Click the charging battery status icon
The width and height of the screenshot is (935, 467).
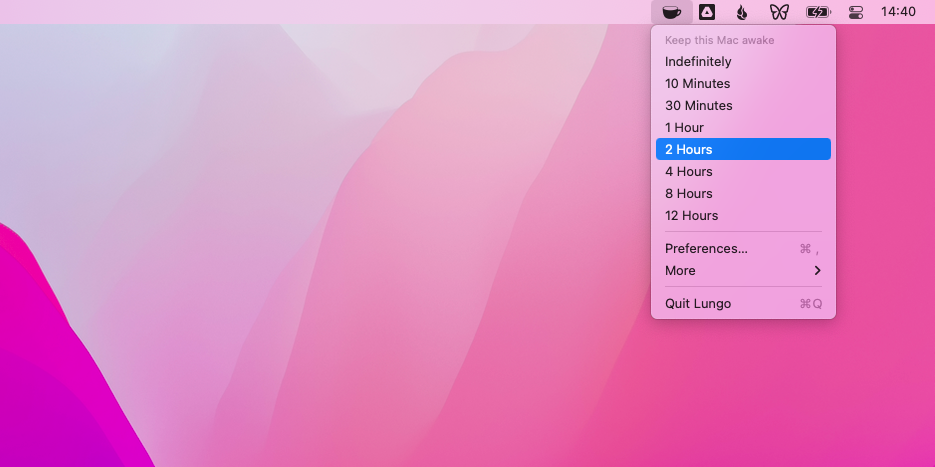818,12
